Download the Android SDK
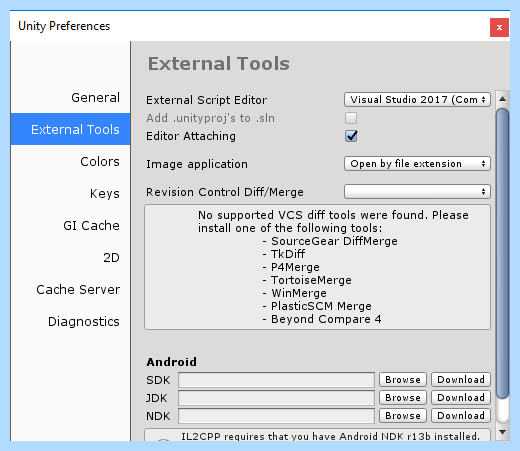This screenshot has height=451, width=520. click(x=461, y=380)
